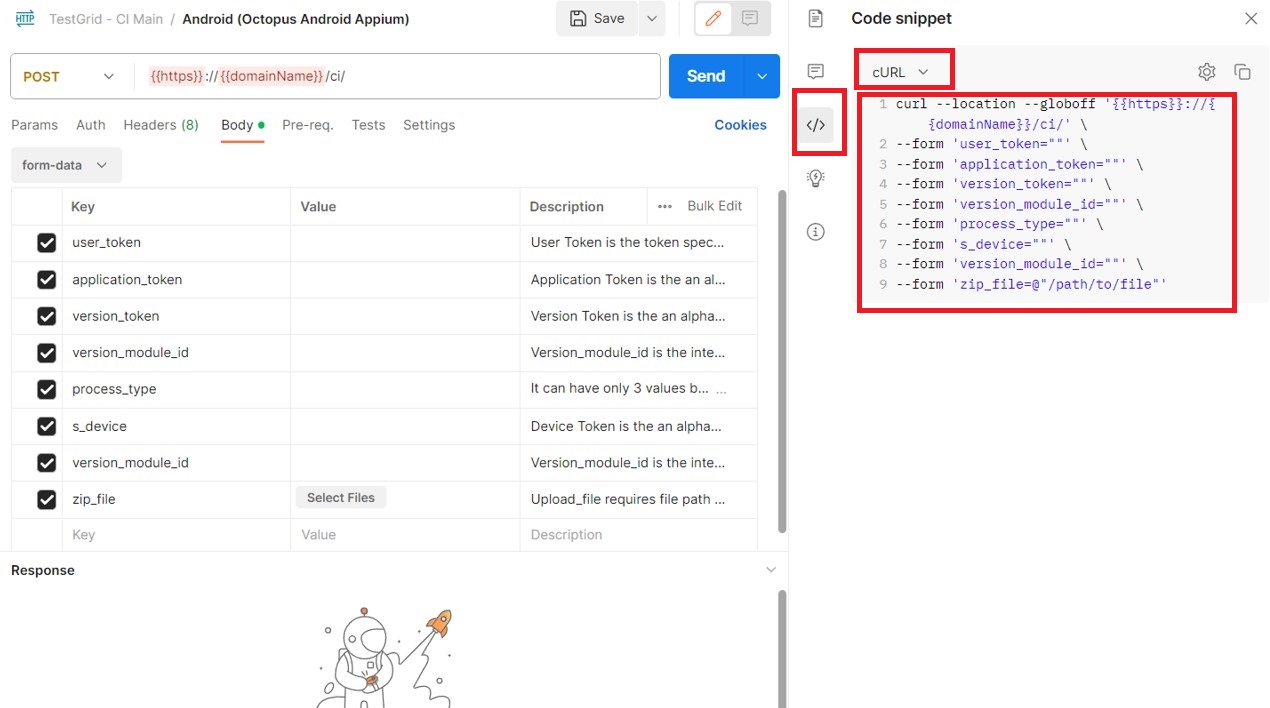Switch to the Pre-req. tab
The height and width of the screenshot is (708, 1270).
(308, 125)
